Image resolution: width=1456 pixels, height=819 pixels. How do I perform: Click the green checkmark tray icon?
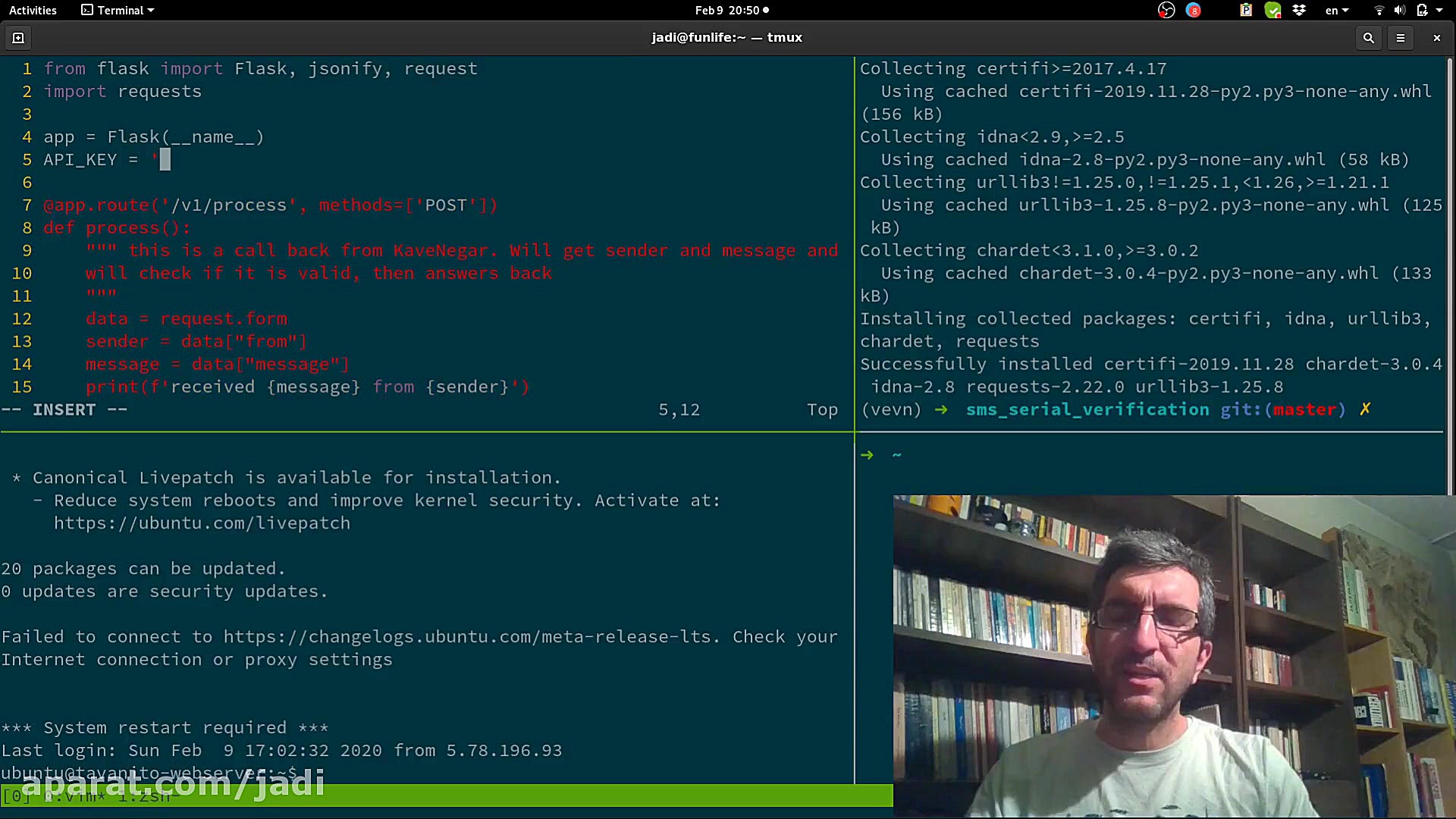tap(1272, 10)
